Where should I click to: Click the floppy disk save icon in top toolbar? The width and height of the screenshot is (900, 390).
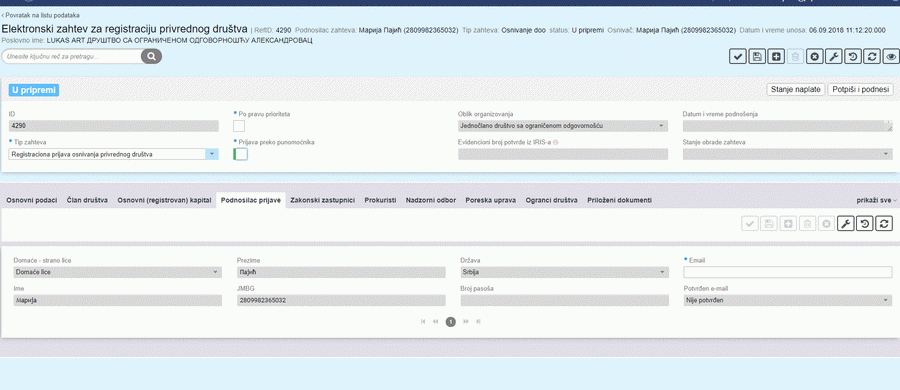757,56
